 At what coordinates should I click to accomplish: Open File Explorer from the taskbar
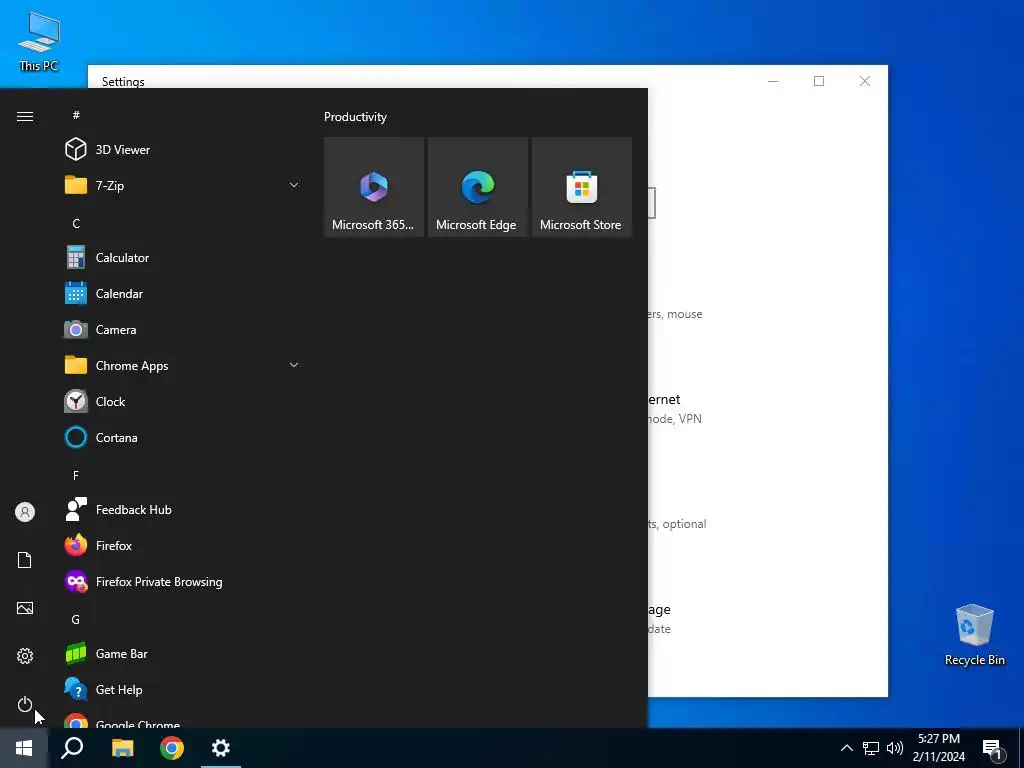[122, 748]
